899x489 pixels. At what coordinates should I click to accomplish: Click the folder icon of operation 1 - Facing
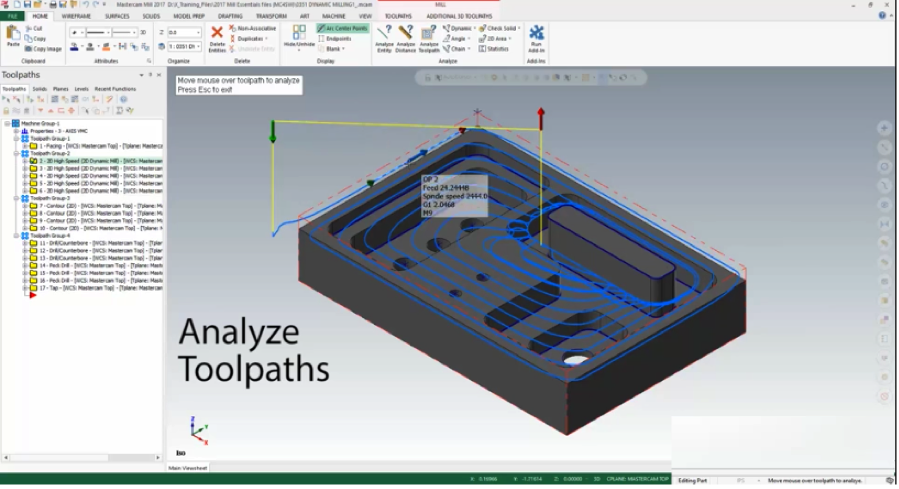point(33,146)
